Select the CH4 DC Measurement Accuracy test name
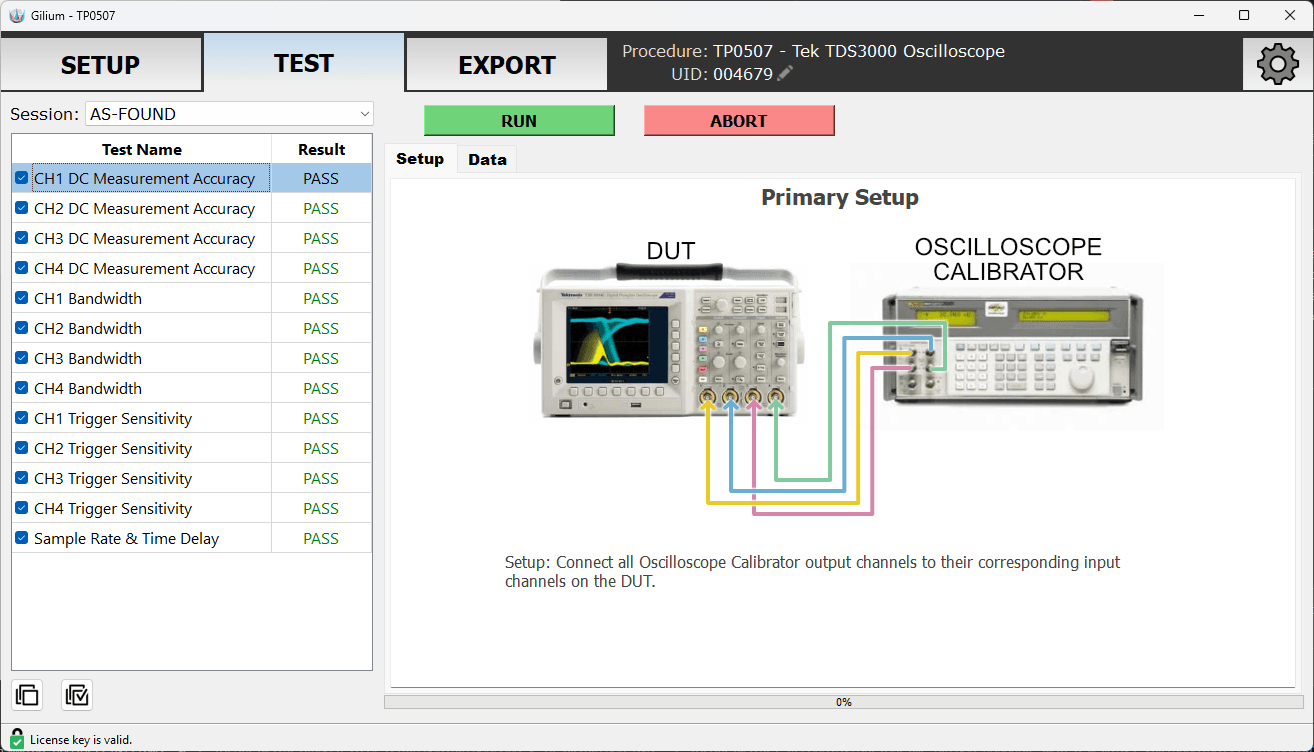 tap(144, 268)
